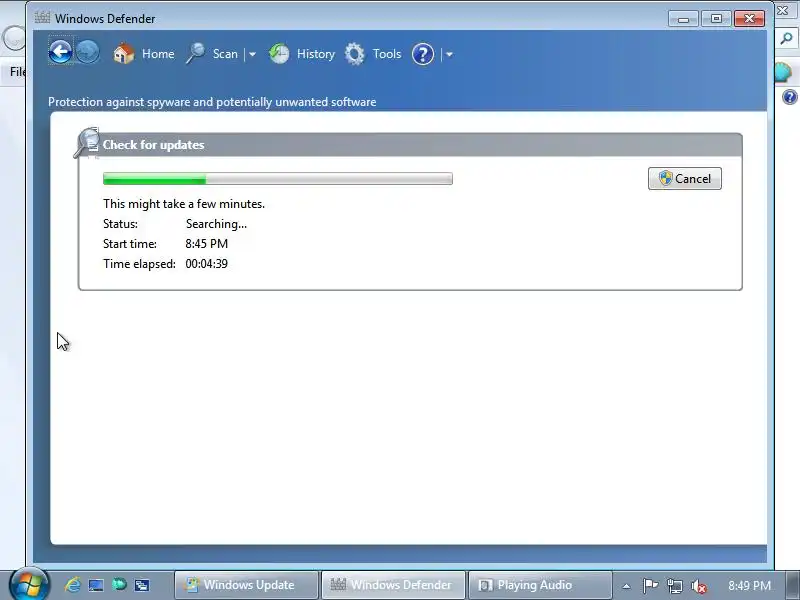Open the 8:49 PM taskbar clock
The height and width of the screenshot is (600, 800).
point(749,585)
